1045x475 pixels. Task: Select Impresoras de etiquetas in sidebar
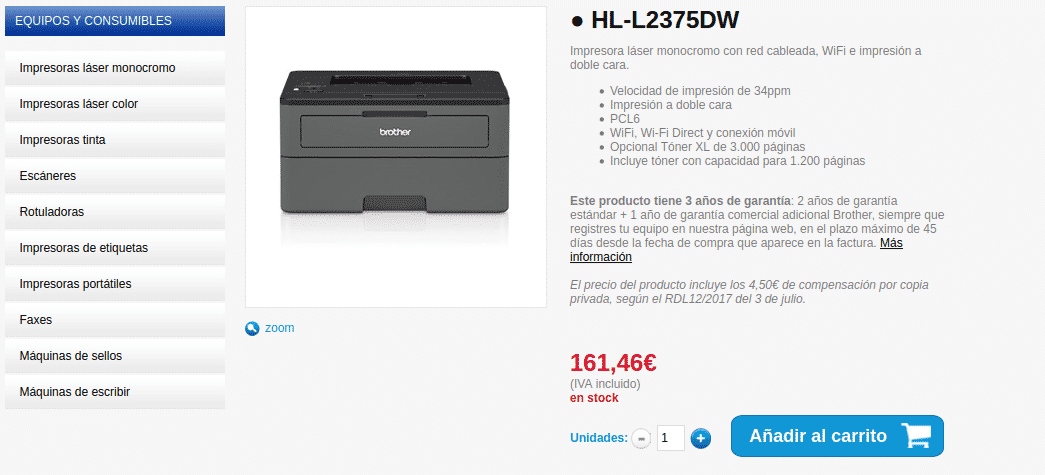point(115,248)
